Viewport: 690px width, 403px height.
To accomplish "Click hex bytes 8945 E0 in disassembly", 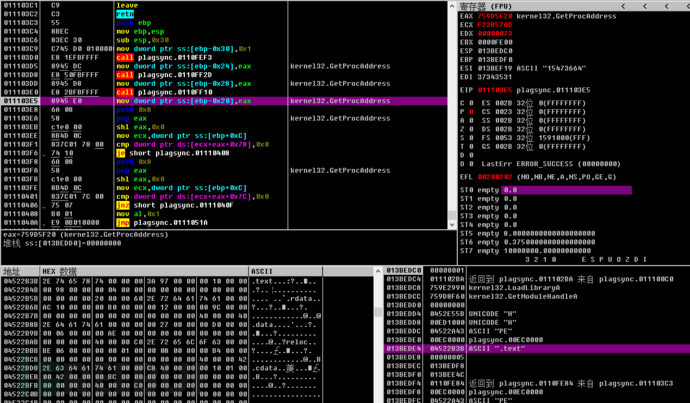I will pyautogui.click(x=66, y=101).
